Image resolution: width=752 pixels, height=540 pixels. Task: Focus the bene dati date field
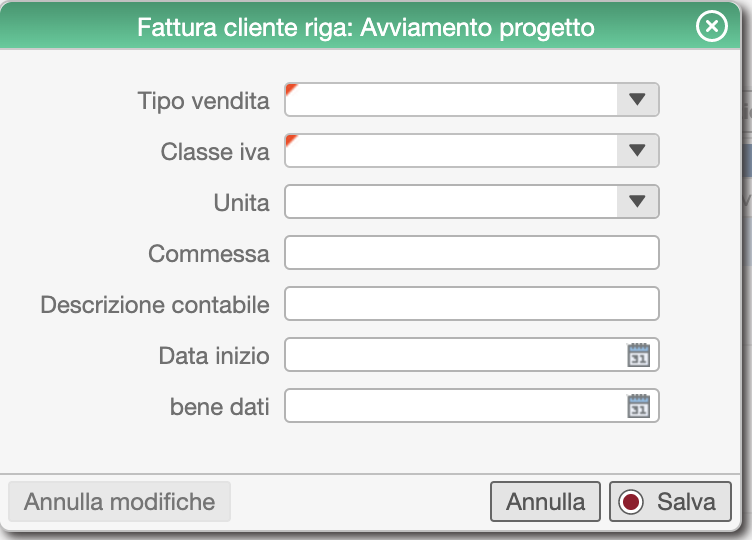456,406
